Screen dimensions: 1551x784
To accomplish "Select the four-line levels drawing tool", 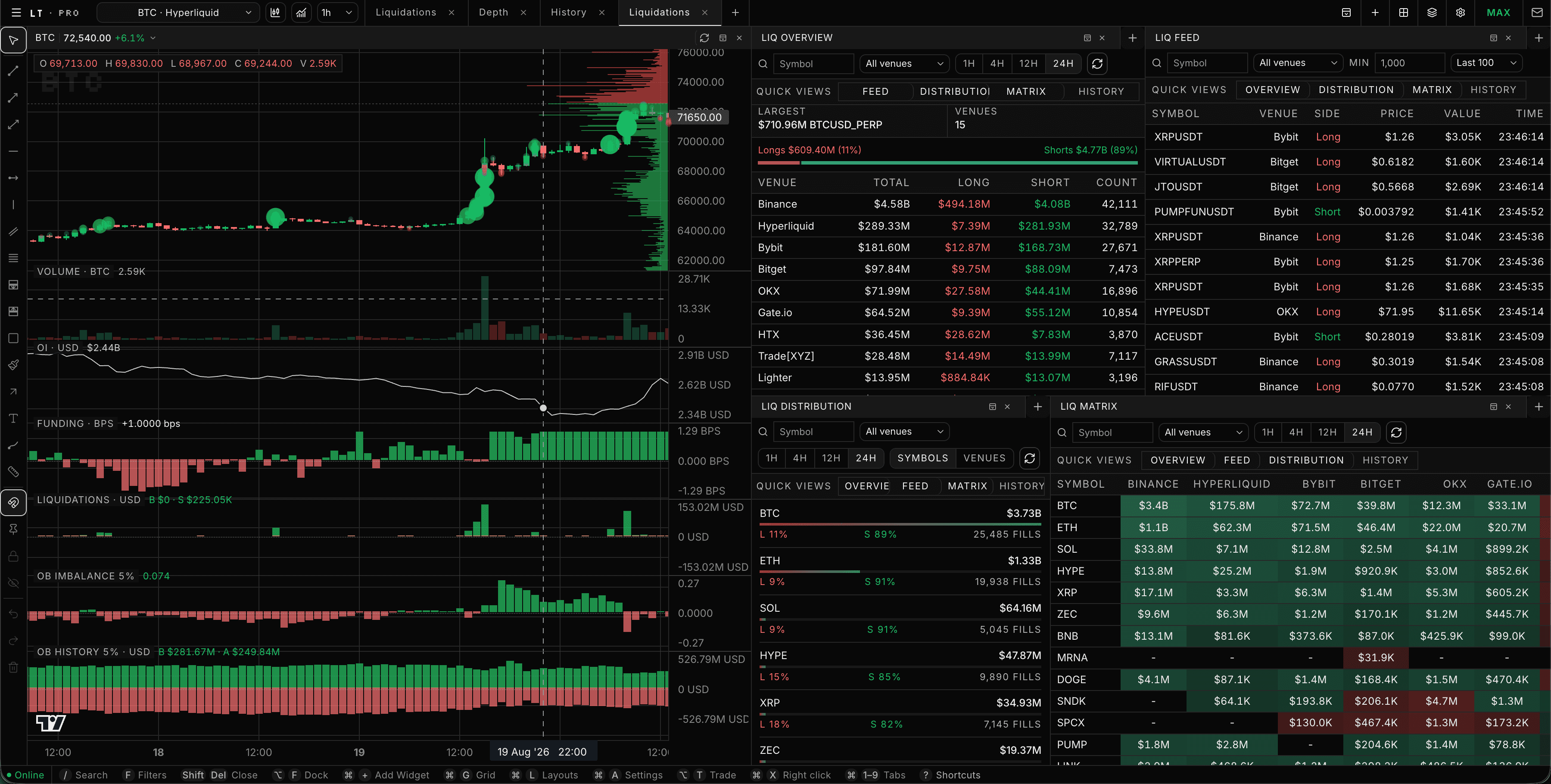I will click(13, 258).
